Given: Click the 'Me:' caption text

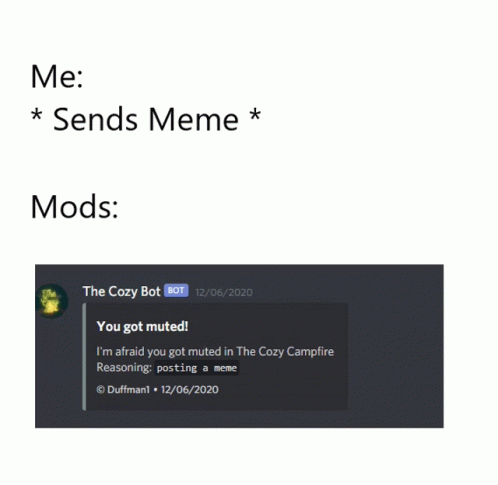Looking at the screenshot, I should coord(57,77).
